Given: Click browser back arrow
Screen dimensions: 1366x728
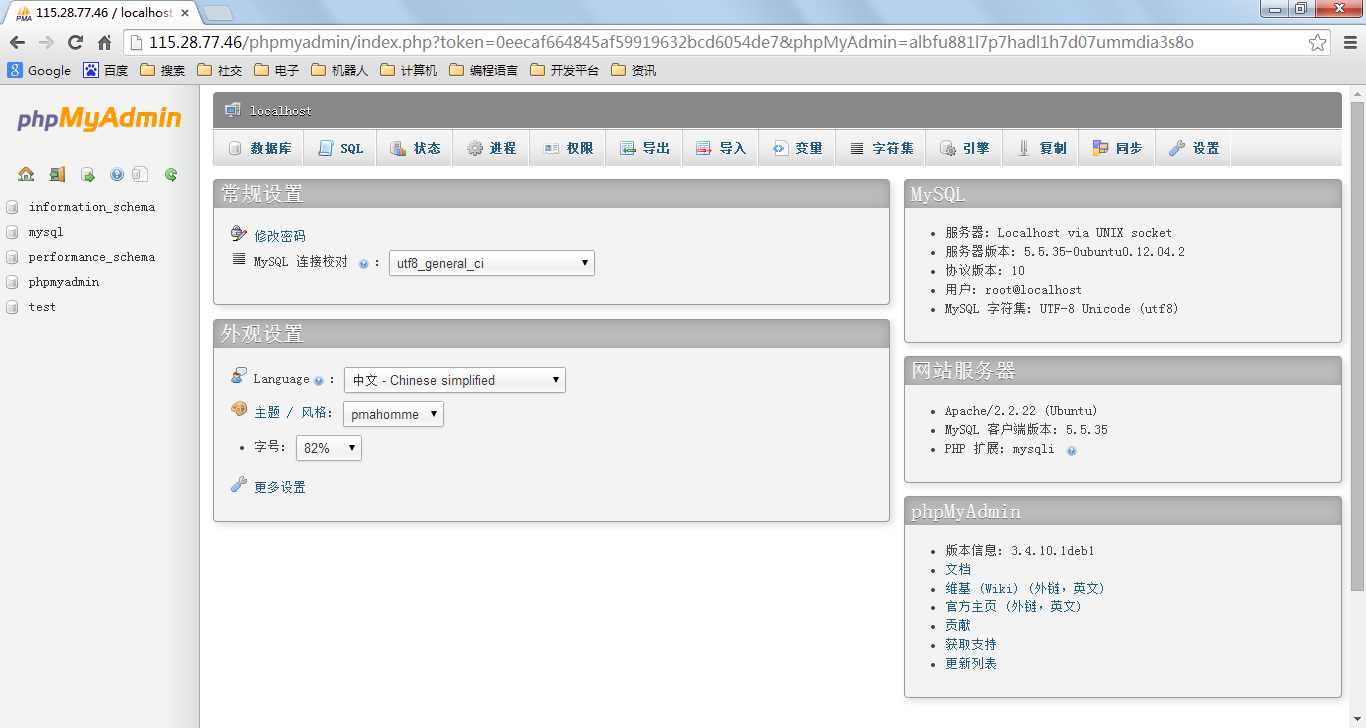Looking at the screenshot, I should [17, 42].
